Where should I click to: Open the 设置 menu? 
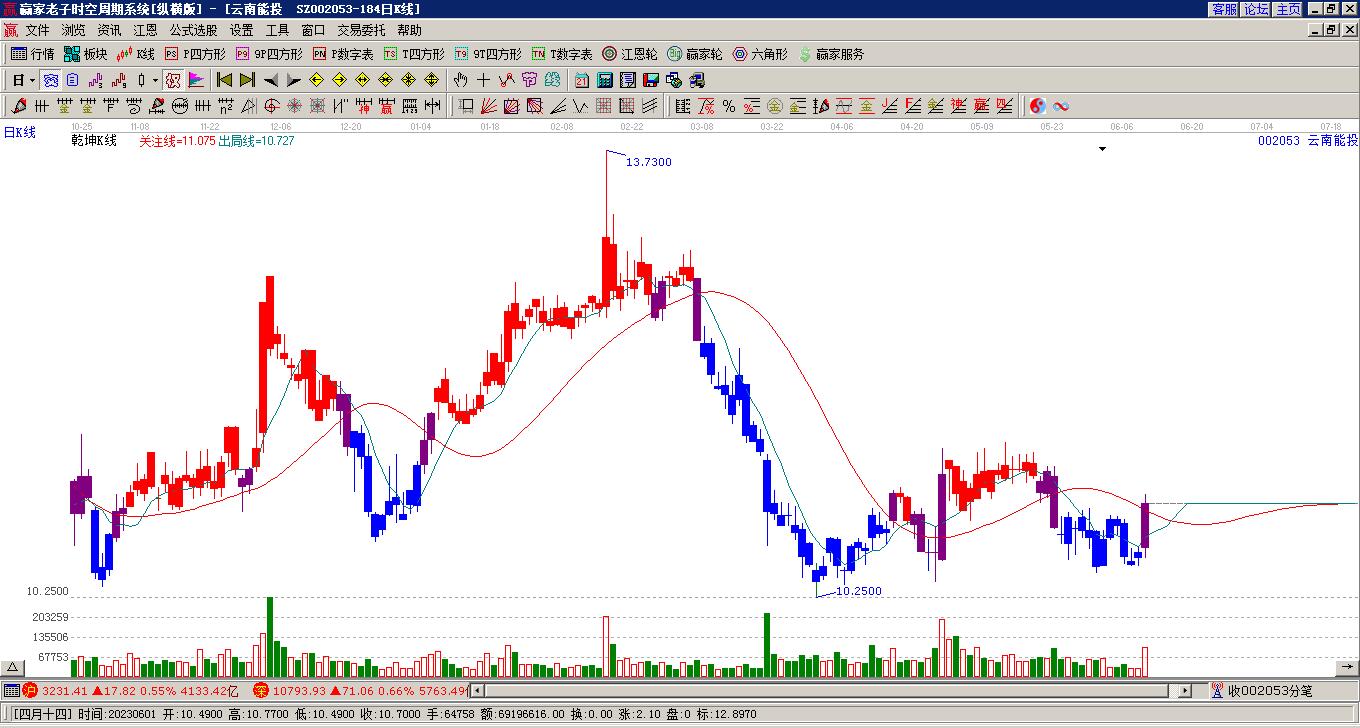click(241, 31)
